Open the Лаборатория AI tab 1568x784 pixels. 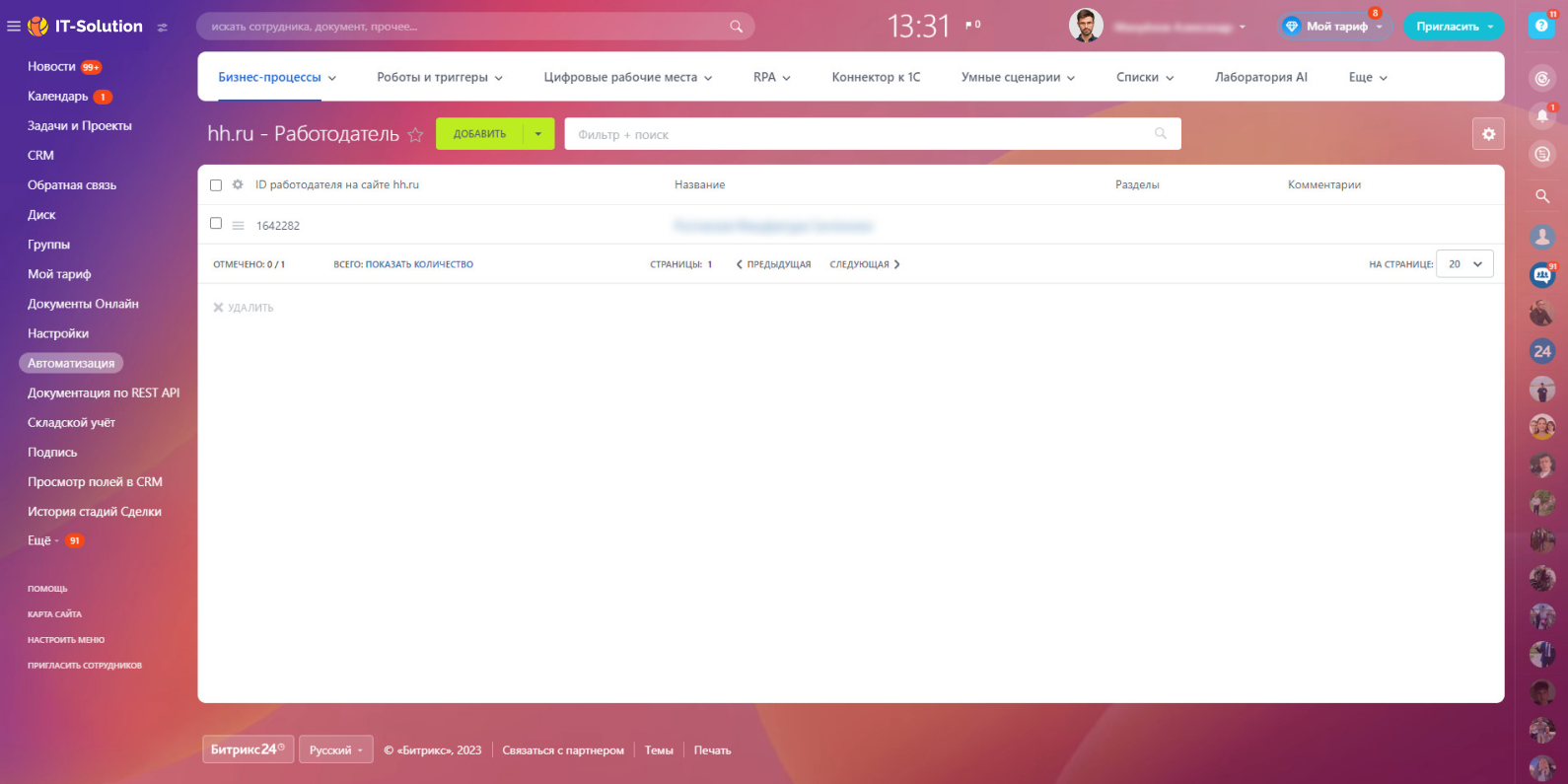coord(1261,77)
